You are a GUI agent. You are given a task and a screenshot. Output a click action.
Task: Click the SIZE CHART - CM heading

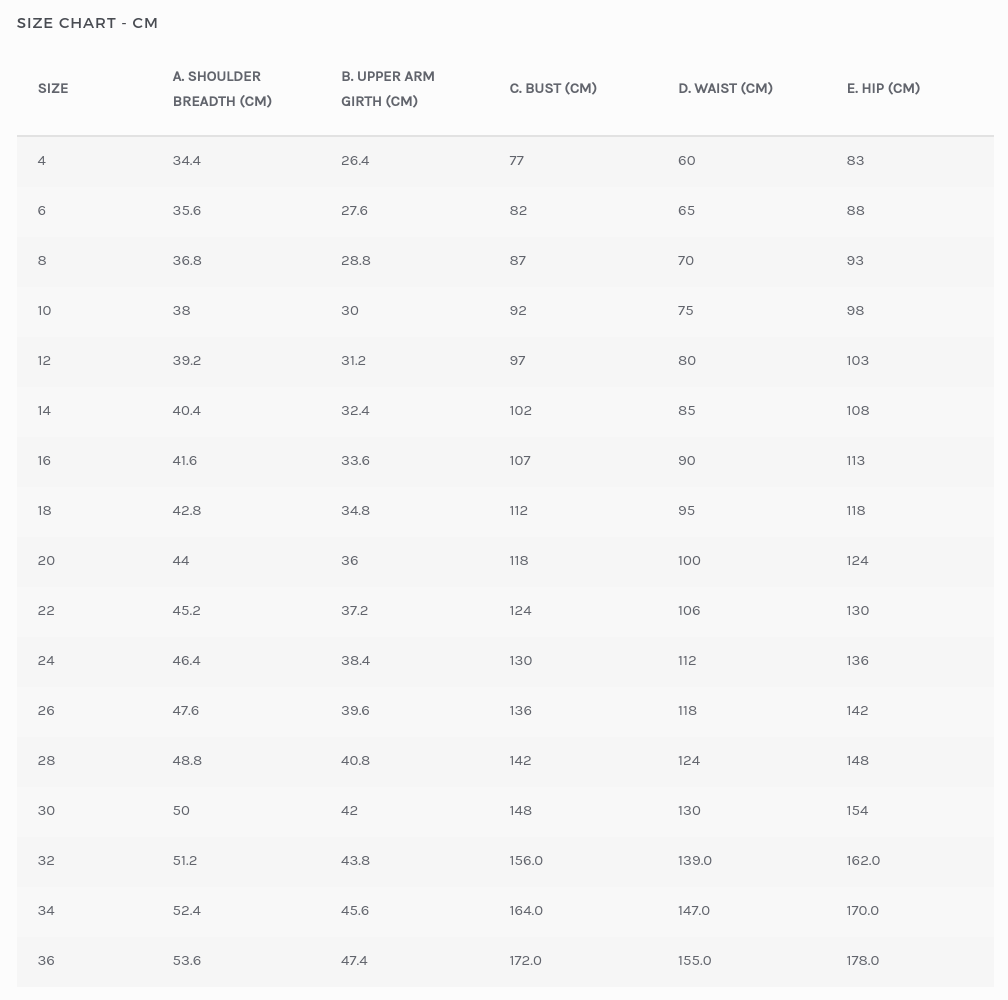tap(87, 23)
